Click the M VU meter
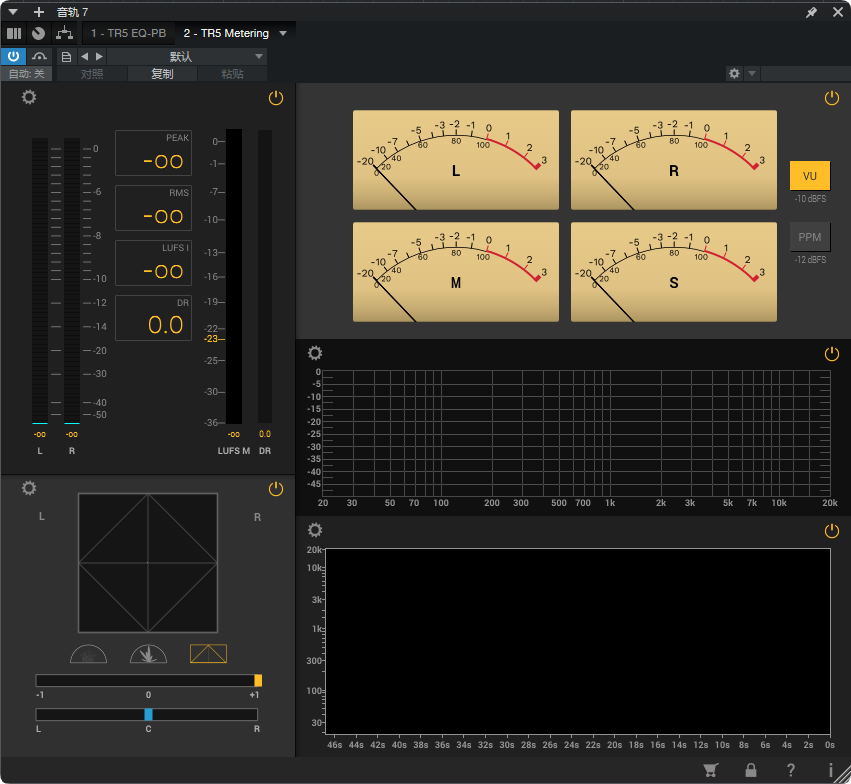The height and width of the screenshot is (784, 851). point(456,272)
